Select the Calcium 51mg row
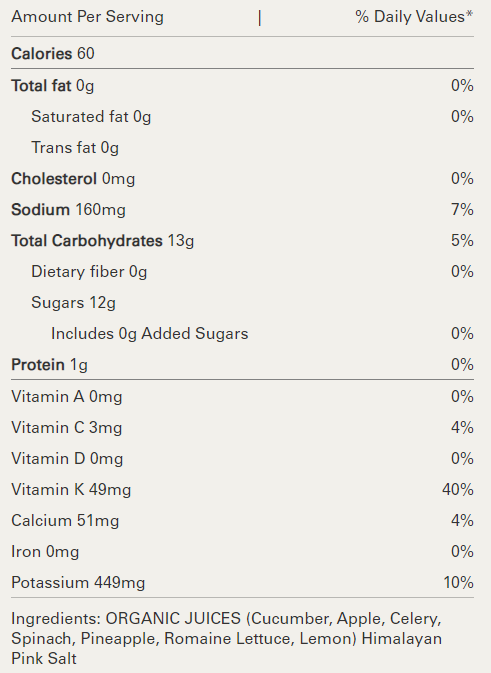The image size is (491, 673). point(242,521)
